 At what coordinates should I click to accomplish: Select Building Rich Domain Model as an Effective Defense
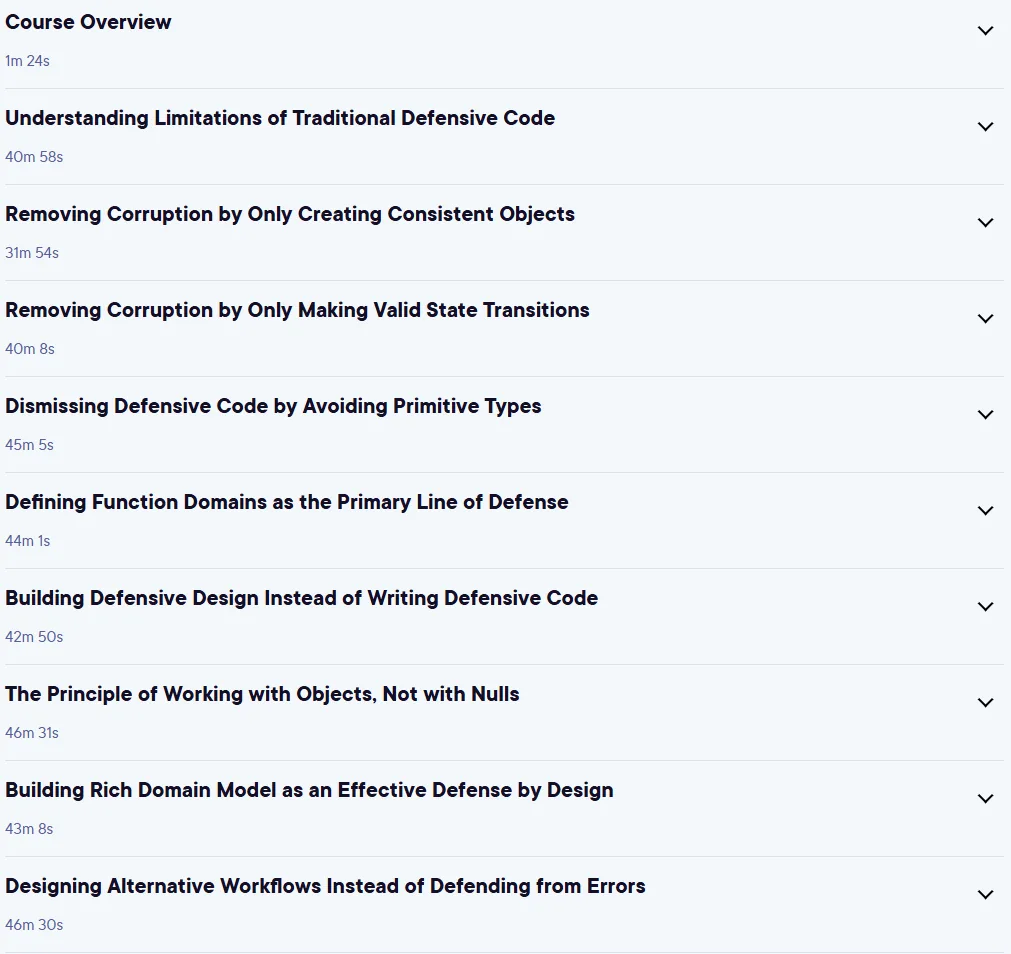[x=309, y=790]
